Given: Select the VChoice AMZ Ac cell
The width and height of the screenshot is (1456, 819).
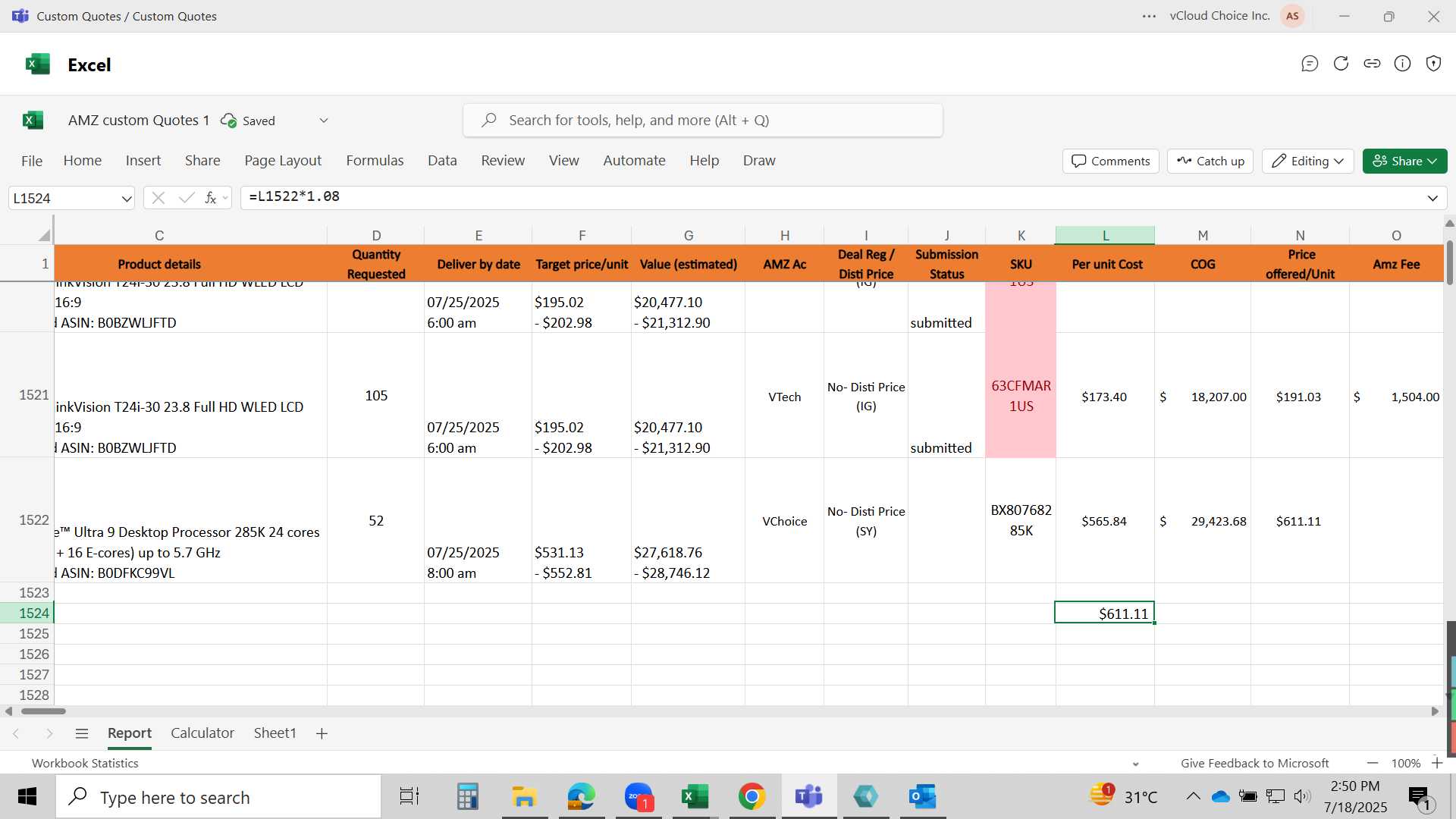Looking at the screenshot, I should click(x=784, y=521).
